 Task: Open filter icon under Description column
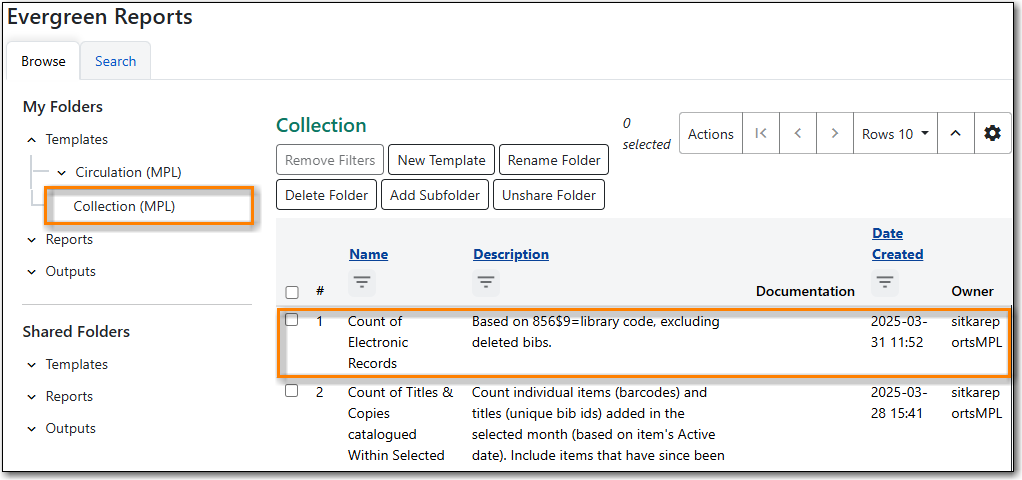click(x=486, y=283)
